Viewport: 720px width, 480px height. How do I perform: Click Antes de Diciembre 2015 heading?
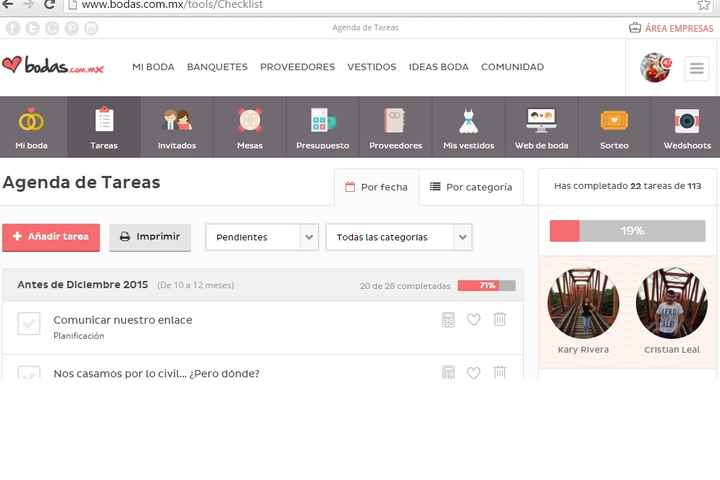click(x=83, y=285)
